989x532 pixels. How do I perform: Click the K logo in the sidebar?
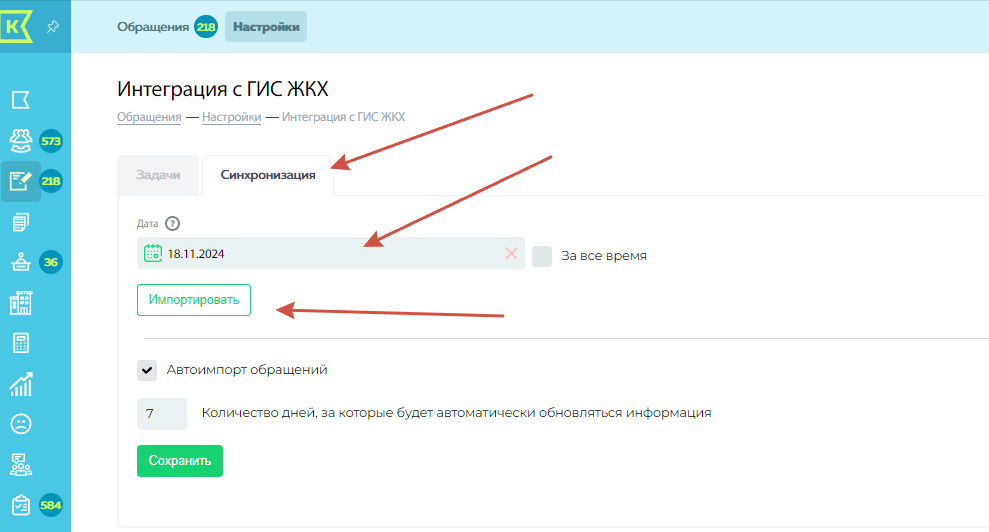16,27
